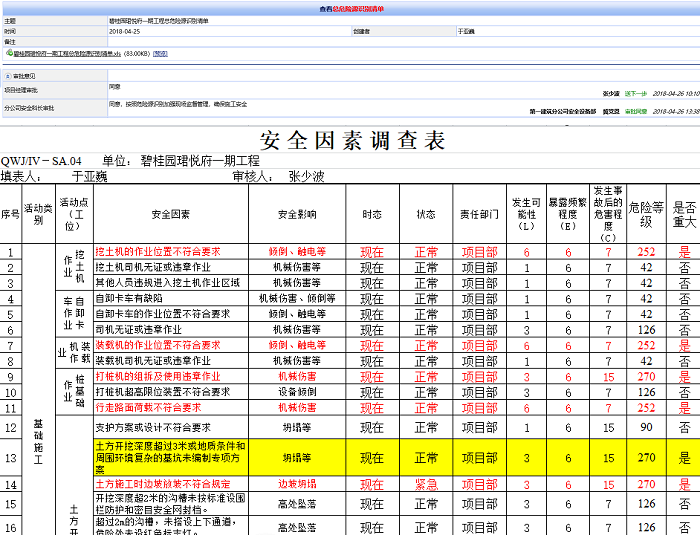This screenshot has height=539, width=700.
Task: Click the 危险等级 column header
Action: [x=646, y=214]
